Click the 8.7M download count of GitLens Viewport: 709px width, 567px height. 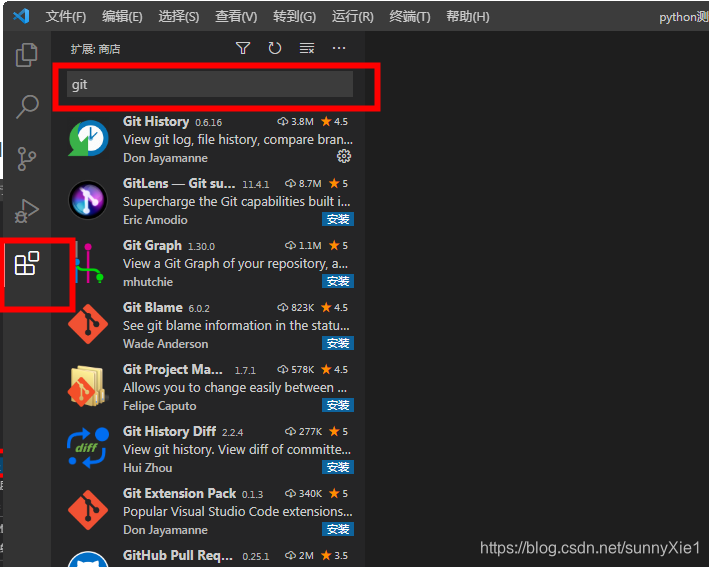click(303, 184)
